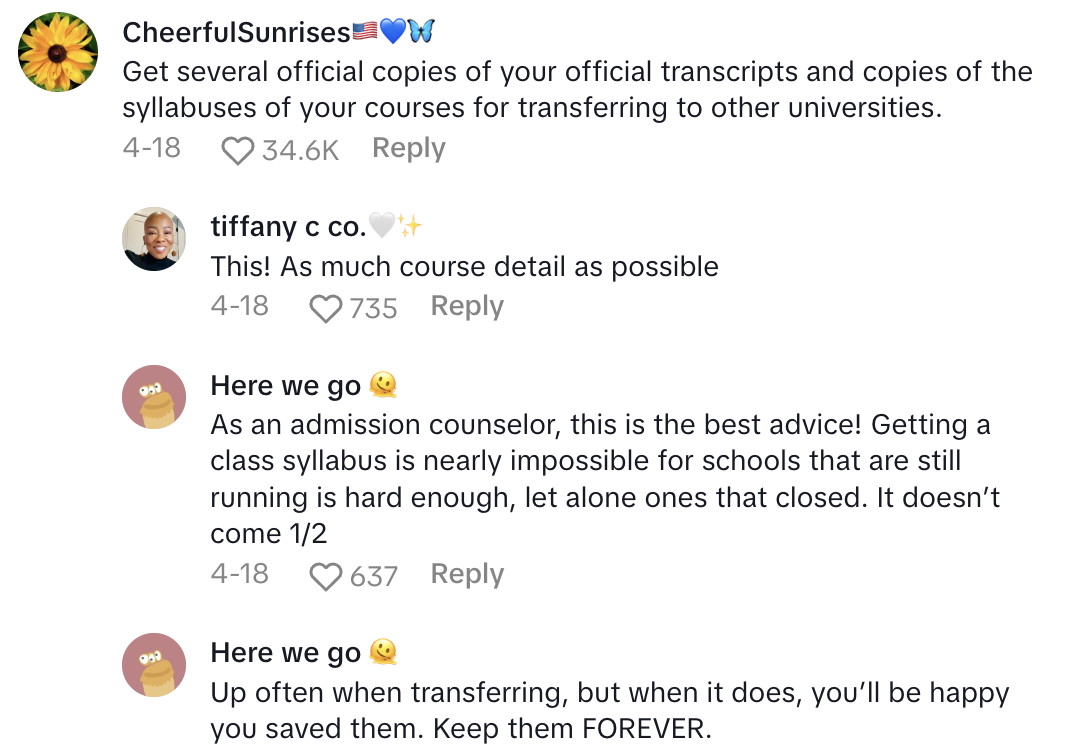Like the CheerfulSunrises comment with the heart
1072x750 pixels.
(x=237, y=150)
